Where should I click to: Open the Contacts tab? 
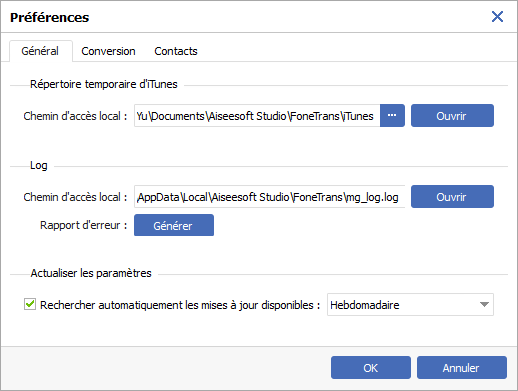click(176, 51)
